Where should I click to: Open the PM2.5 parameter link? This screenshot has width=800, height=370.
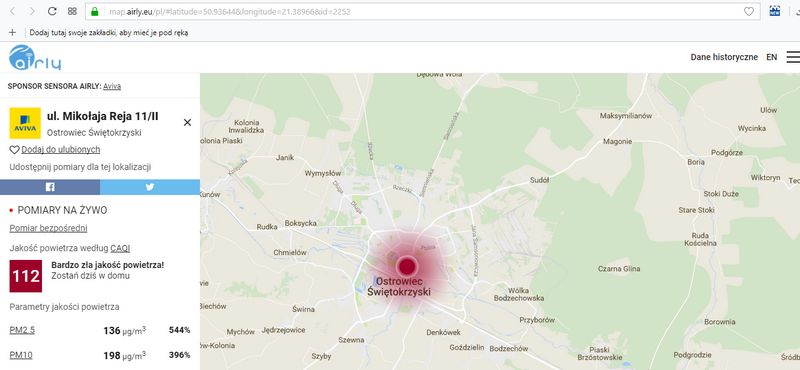[22, 330]
